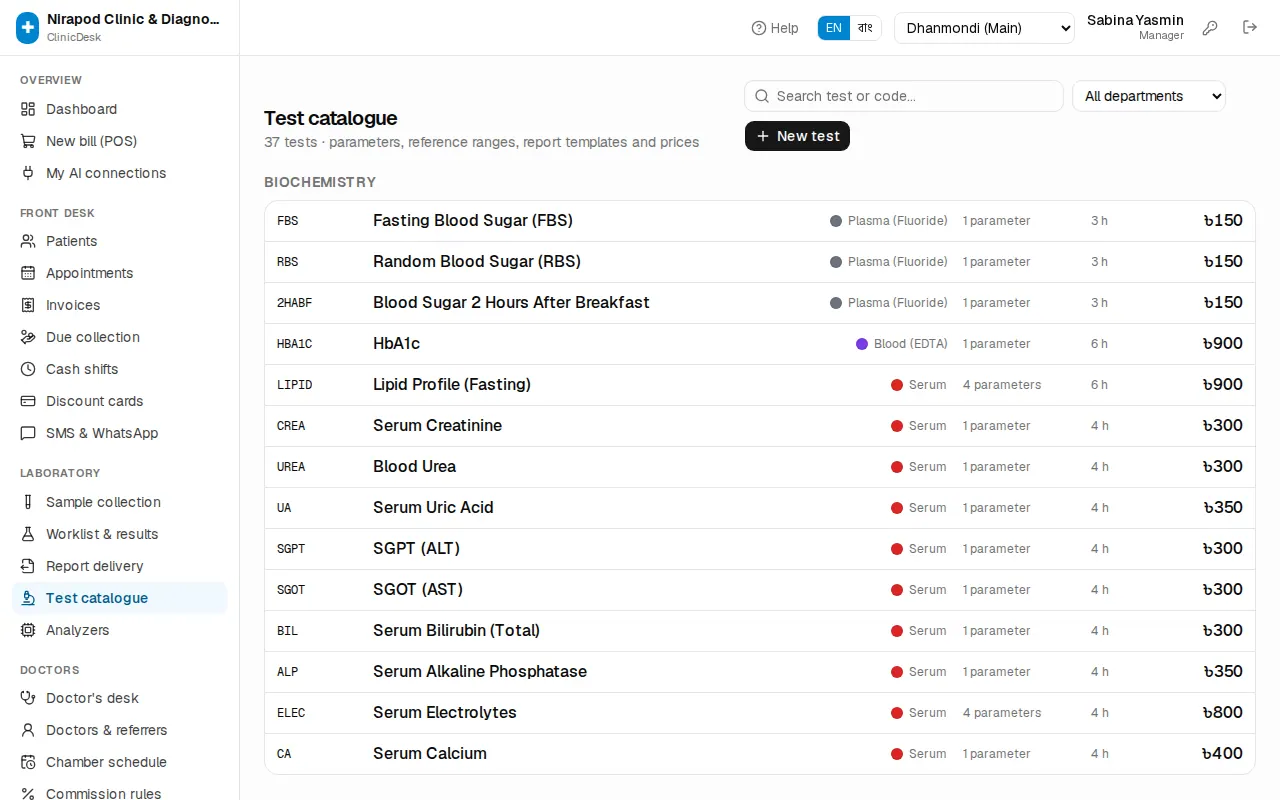Click the Sabina Yasmin user name
1280x800 pixels.
coord(1135,20)
